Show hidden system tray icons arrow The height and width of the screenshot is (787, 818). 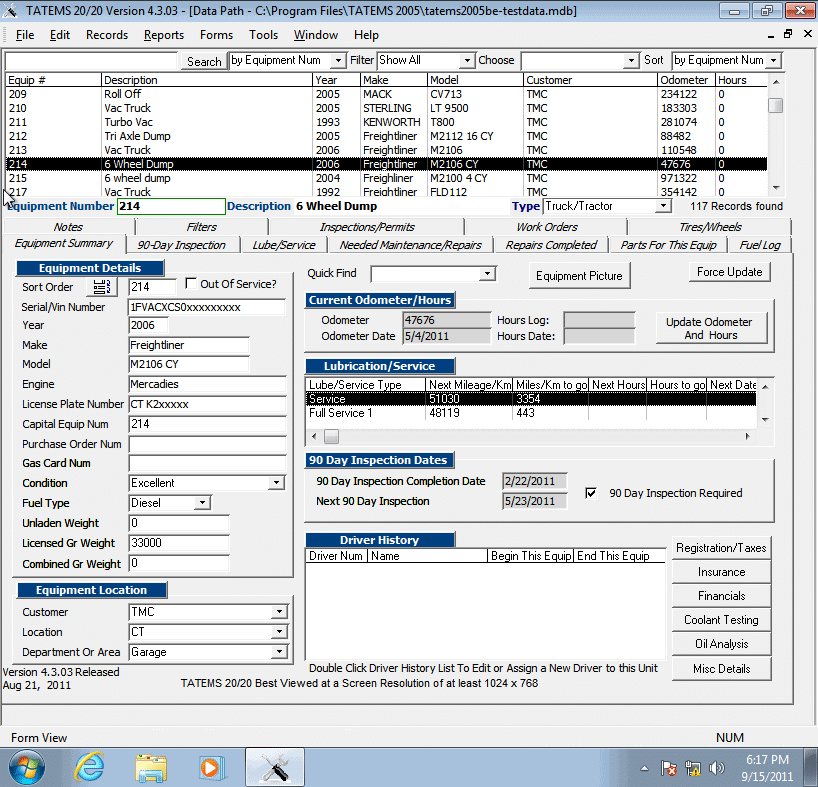[x=643, y=768]
